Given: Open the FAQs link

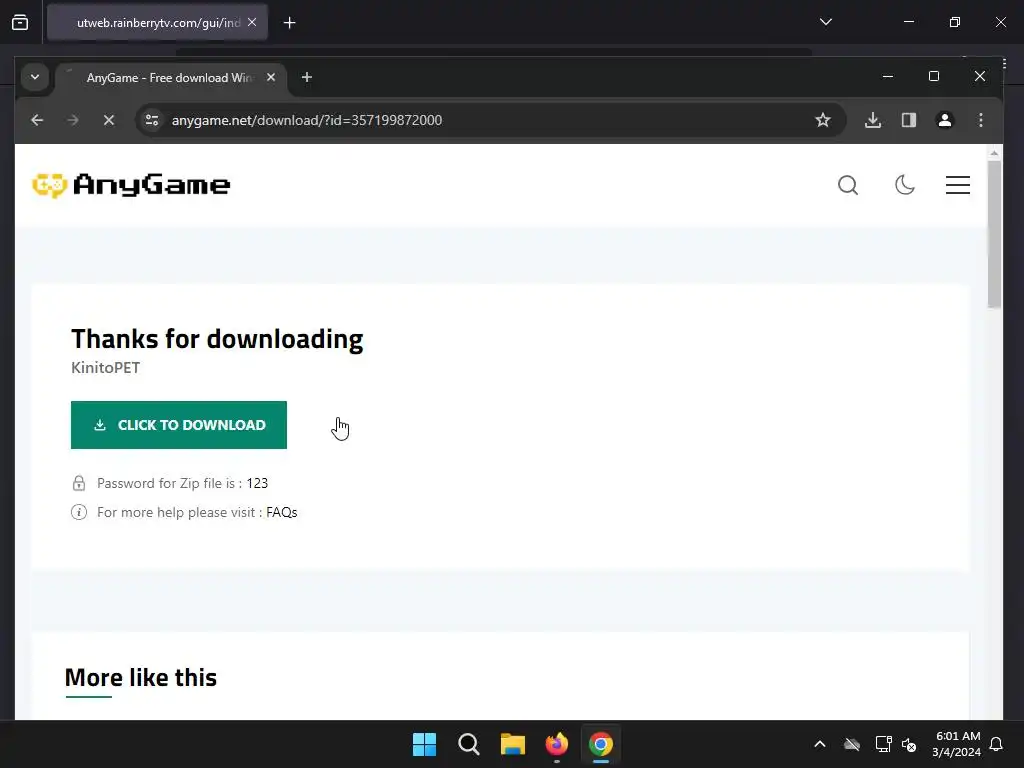Looking at the screenshot, I should tap(281, 512).
